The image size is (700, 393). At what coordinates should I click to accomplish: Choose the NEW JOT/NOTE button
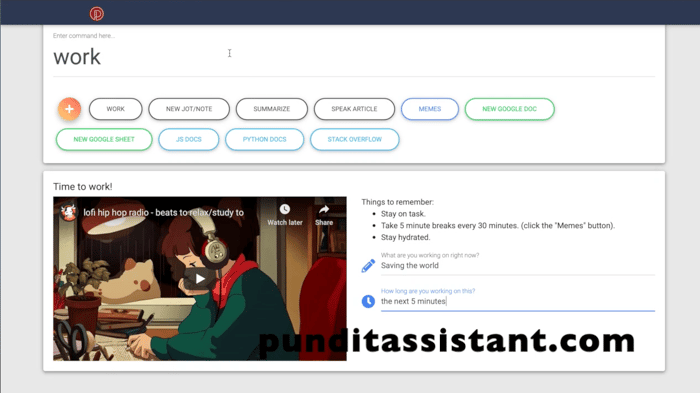[189, 109]
